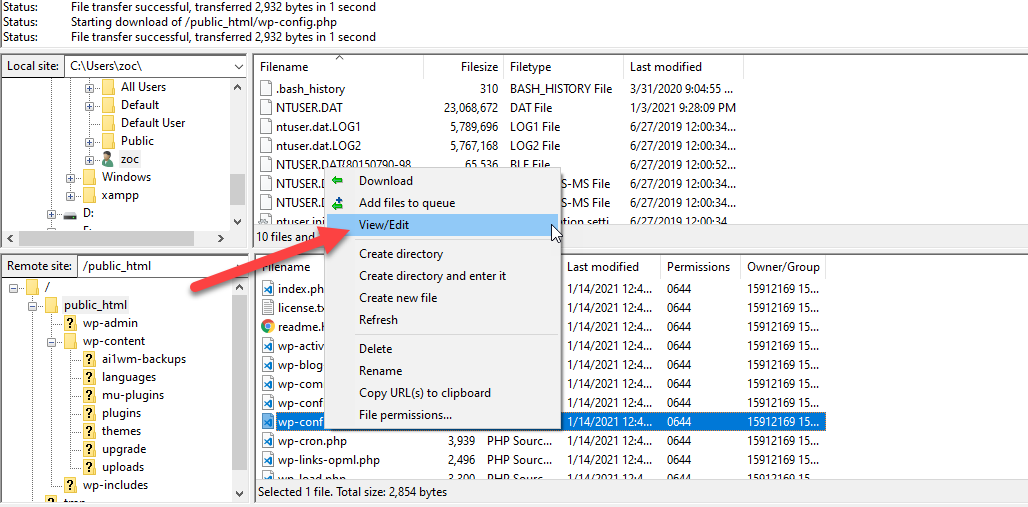Expand the Public folder node
Viewport: 1028px width, 507px height.
(89, 142)
